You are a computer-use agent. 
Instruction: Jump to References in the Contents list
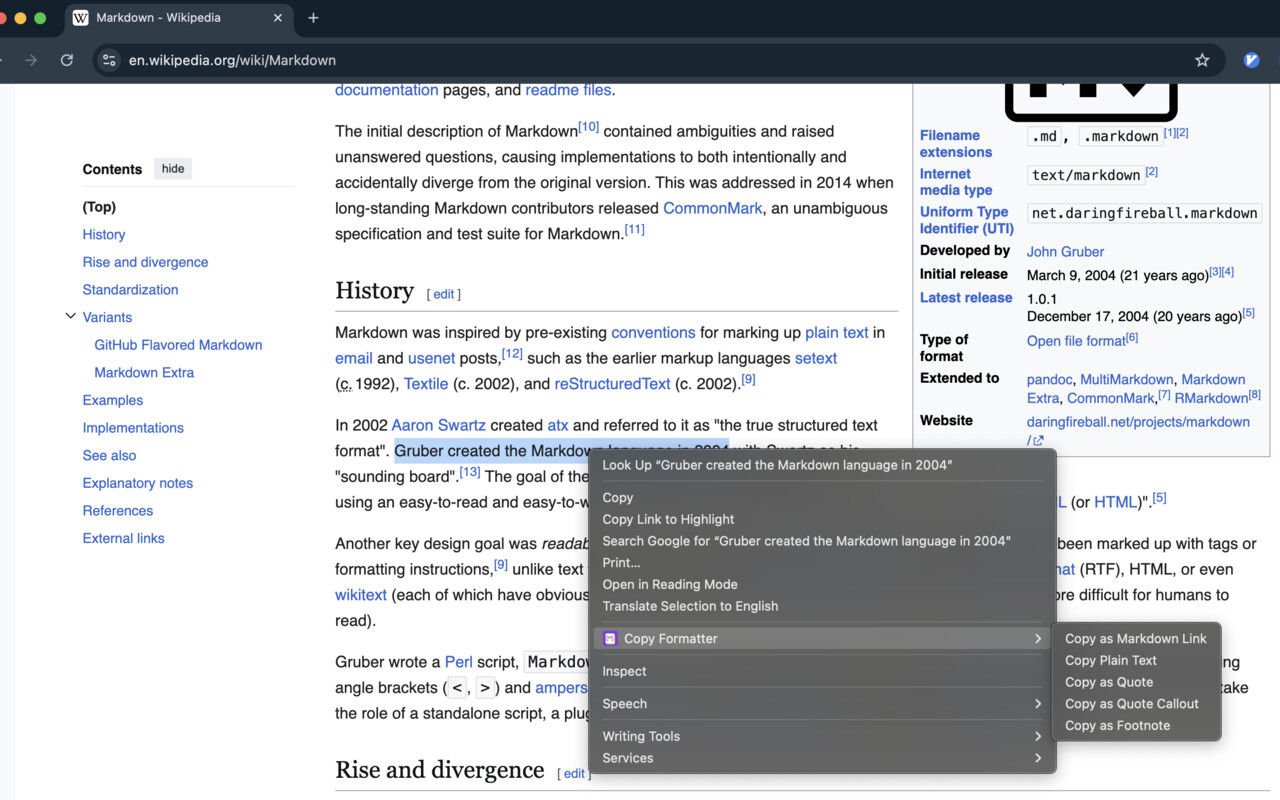[x=118, y=510]
